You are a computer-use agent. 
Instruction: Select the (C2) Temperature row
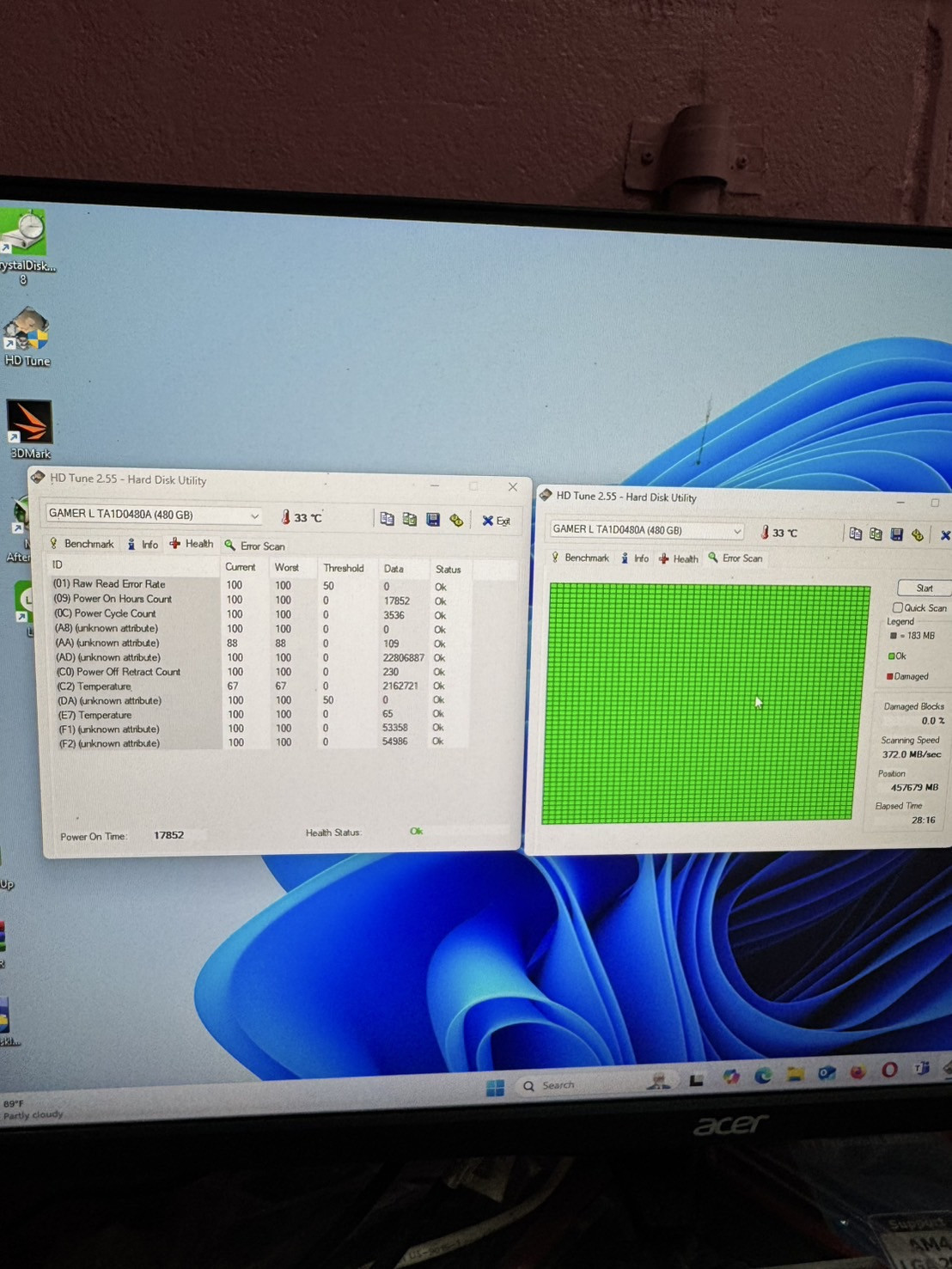(x=260, y=686)
